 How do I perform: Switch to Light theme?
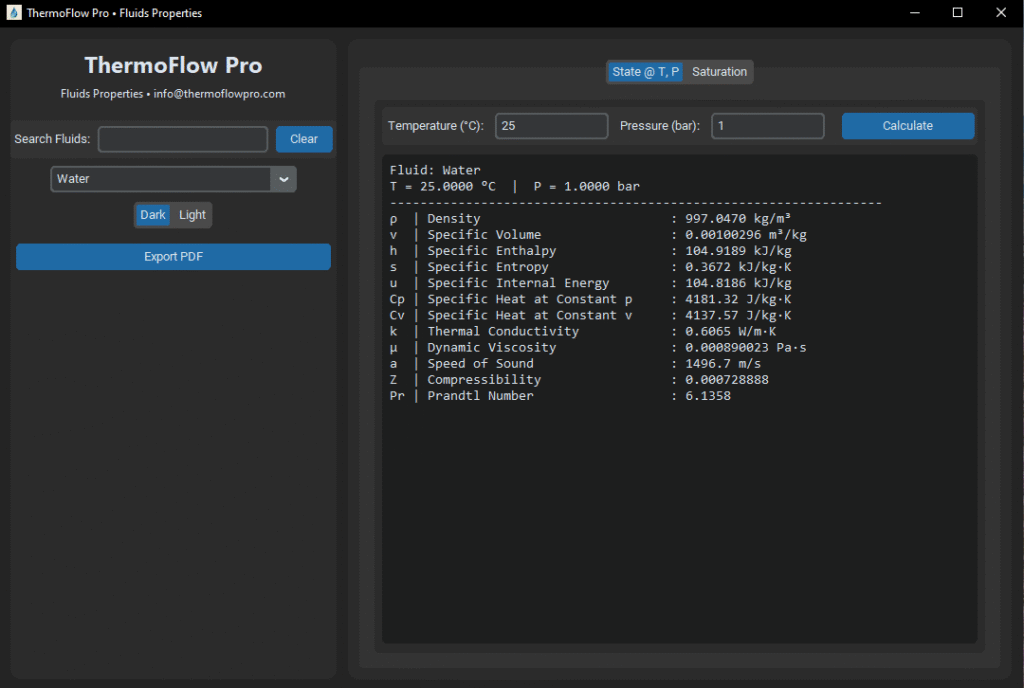pyautogui.click(x=192, y=215)
